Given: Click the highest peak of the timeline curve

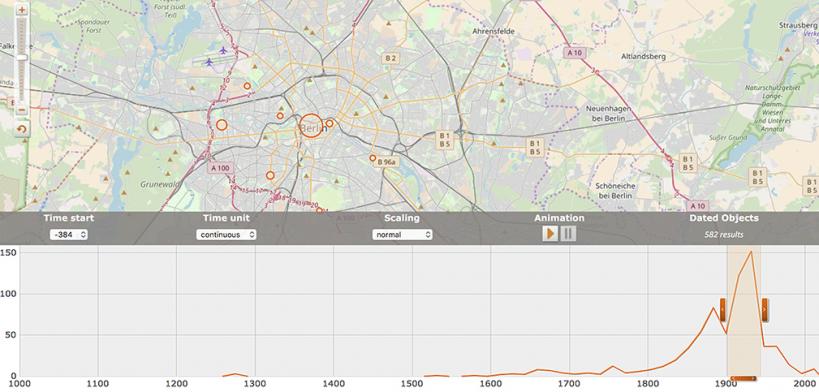Looking at the screenshot, I should 751,252.
